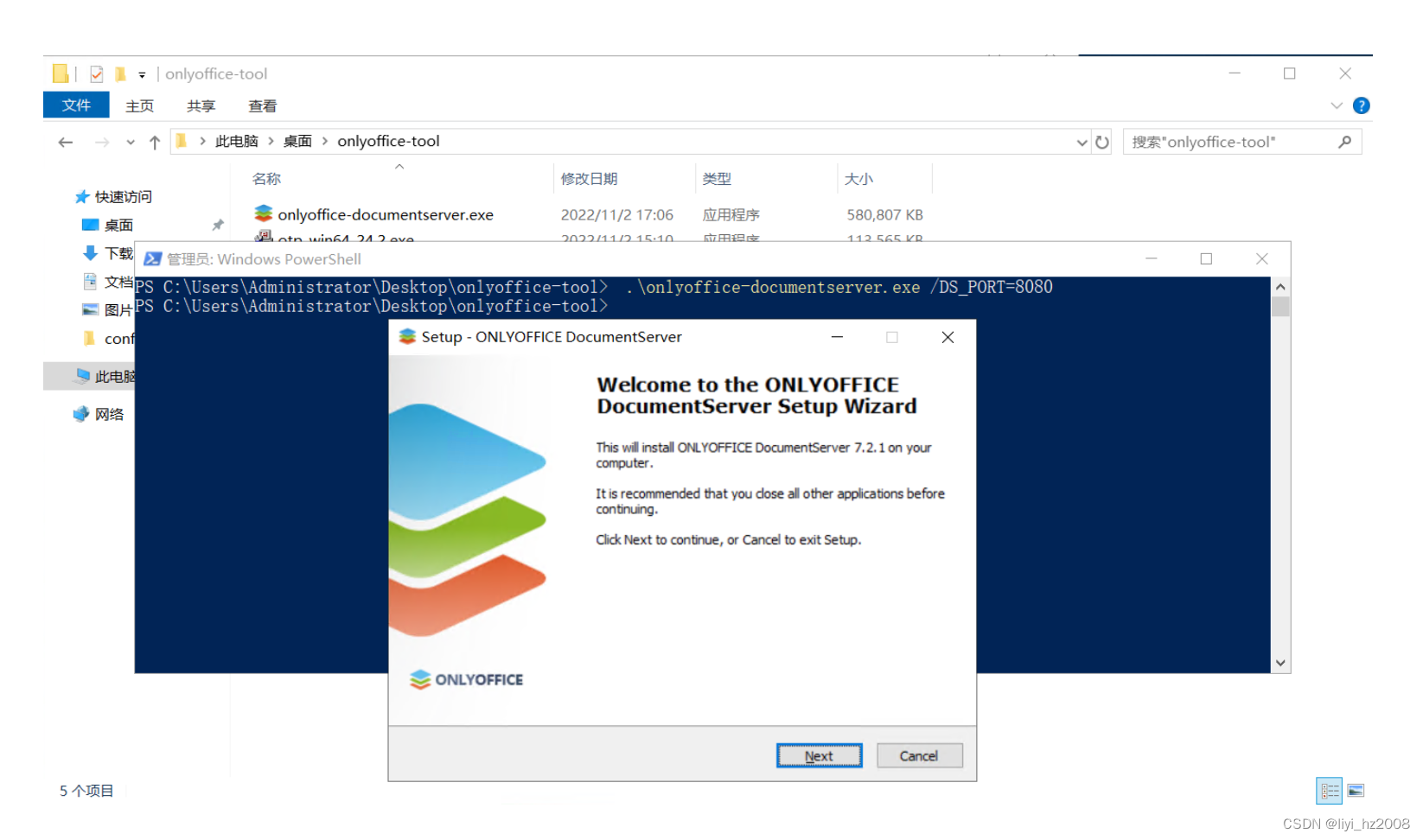This screenshot has height=840, width=1423.
Task: Go up one folder level with the up arrow
Action: pos(155,143)
